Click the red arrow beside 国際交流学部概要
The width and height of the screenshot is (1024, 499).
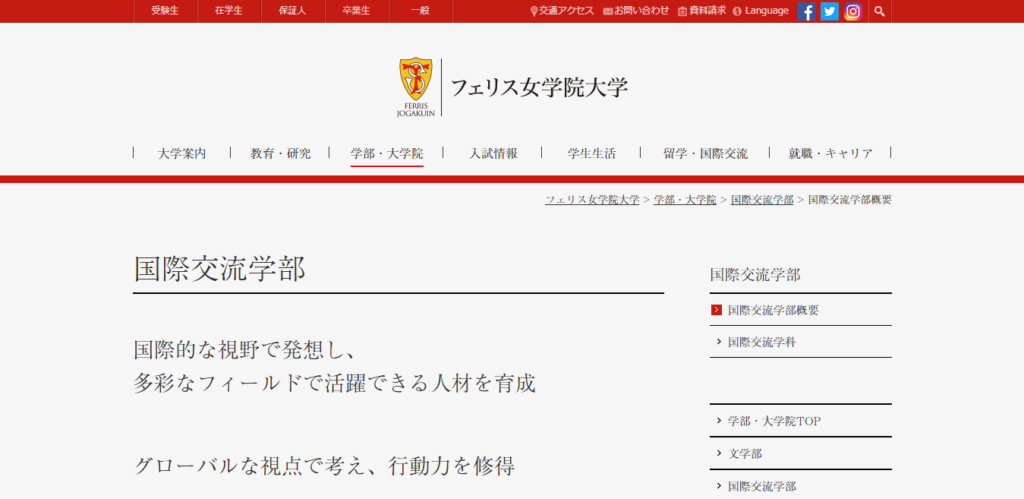tap(716, 310)
